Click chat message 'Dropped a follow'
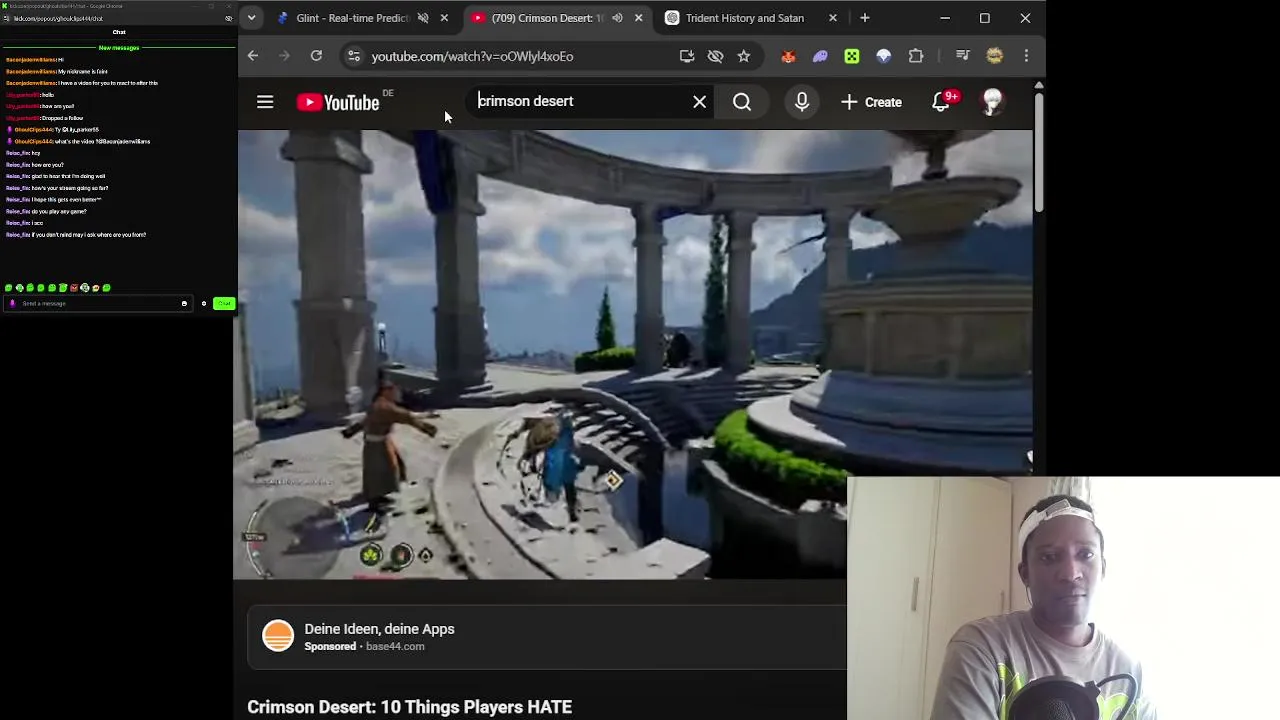This screenshot has width=1280, height=720. tap(62, 118)
